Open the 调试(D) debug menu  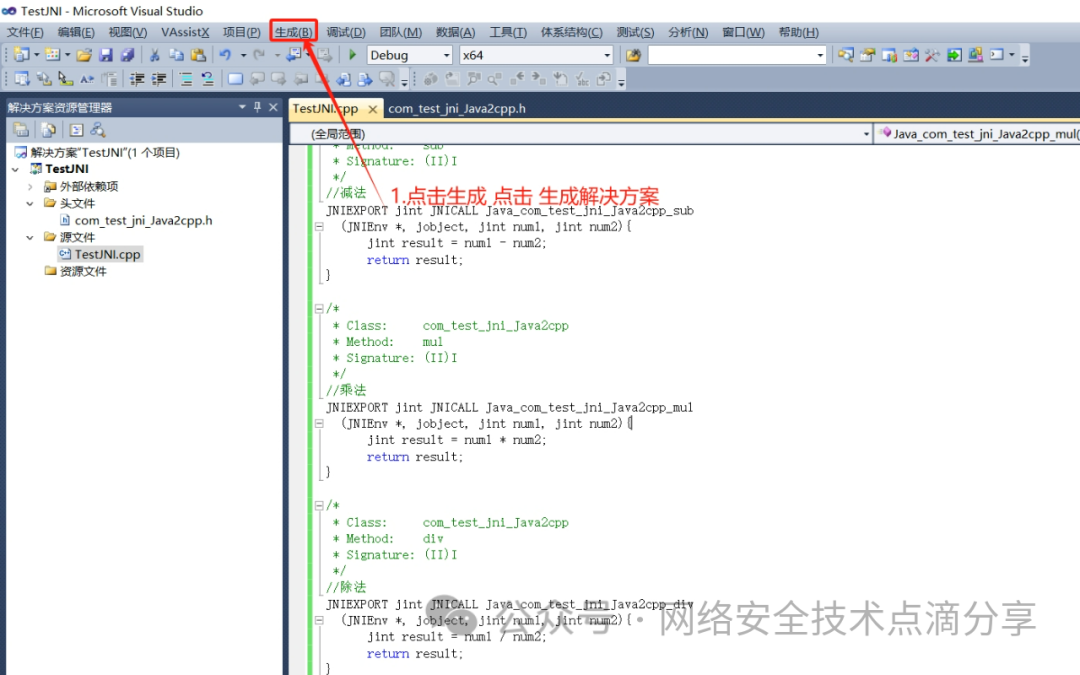346,32
